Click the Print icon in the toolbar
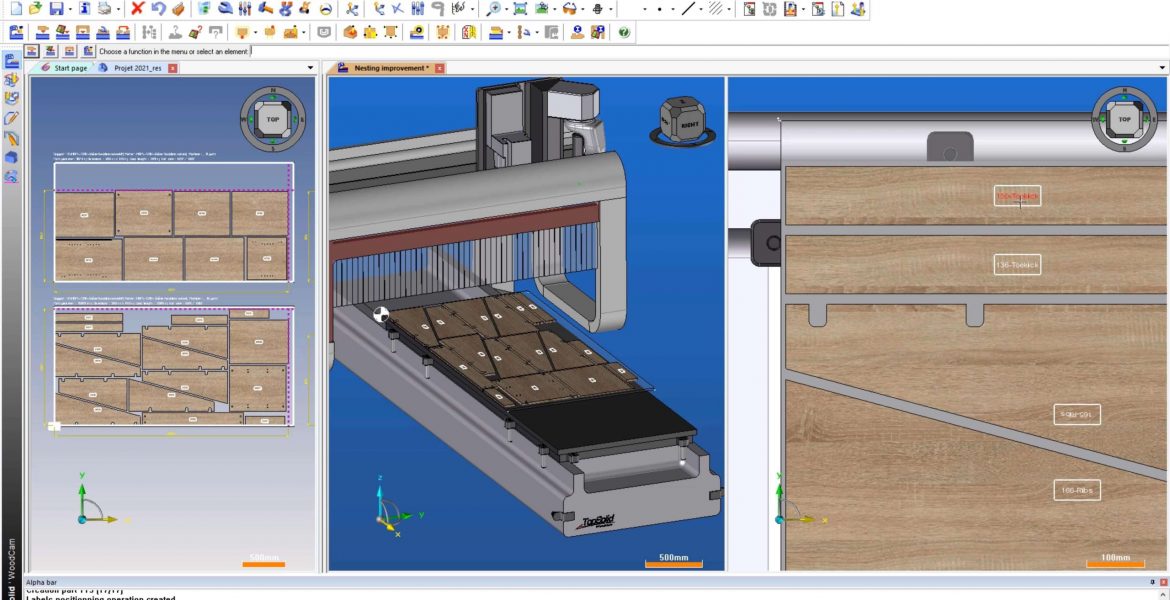The image size is (1170, 600). [104, 9]
